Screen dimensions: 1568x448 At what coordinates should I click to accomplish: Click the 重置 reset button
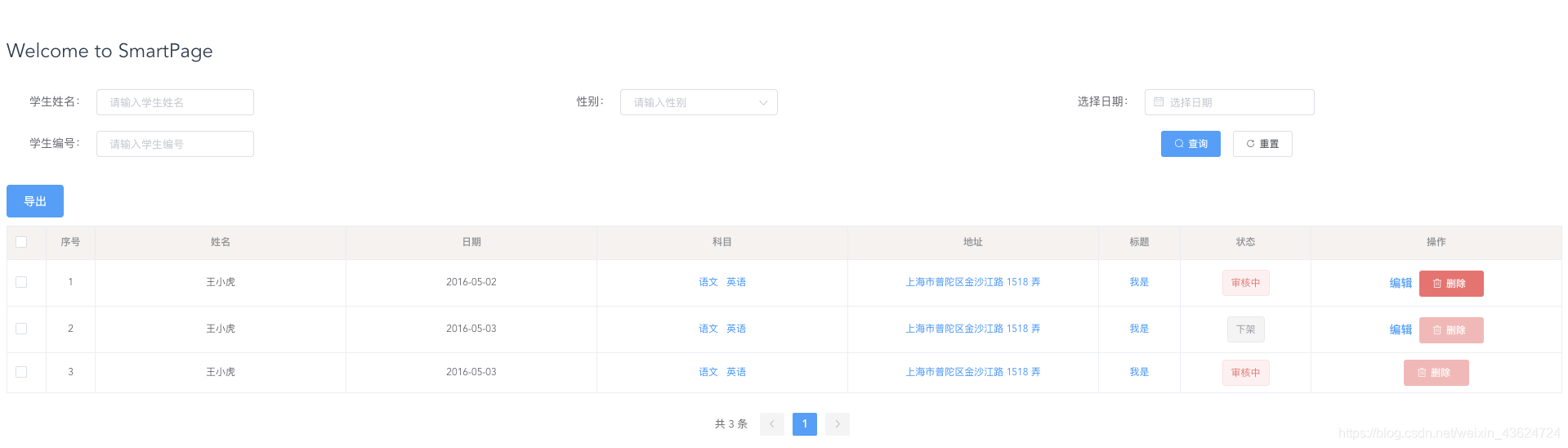1262,144
